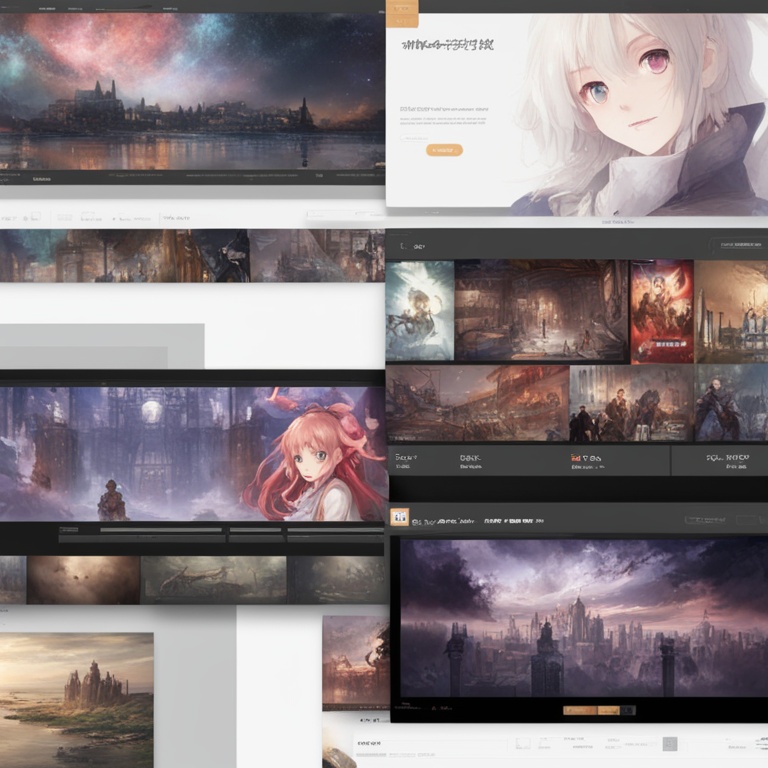Click the orange tab at top-left of white-haired girl page
The width and height of the screenshot is (768, 768).
tap(402, 14)
